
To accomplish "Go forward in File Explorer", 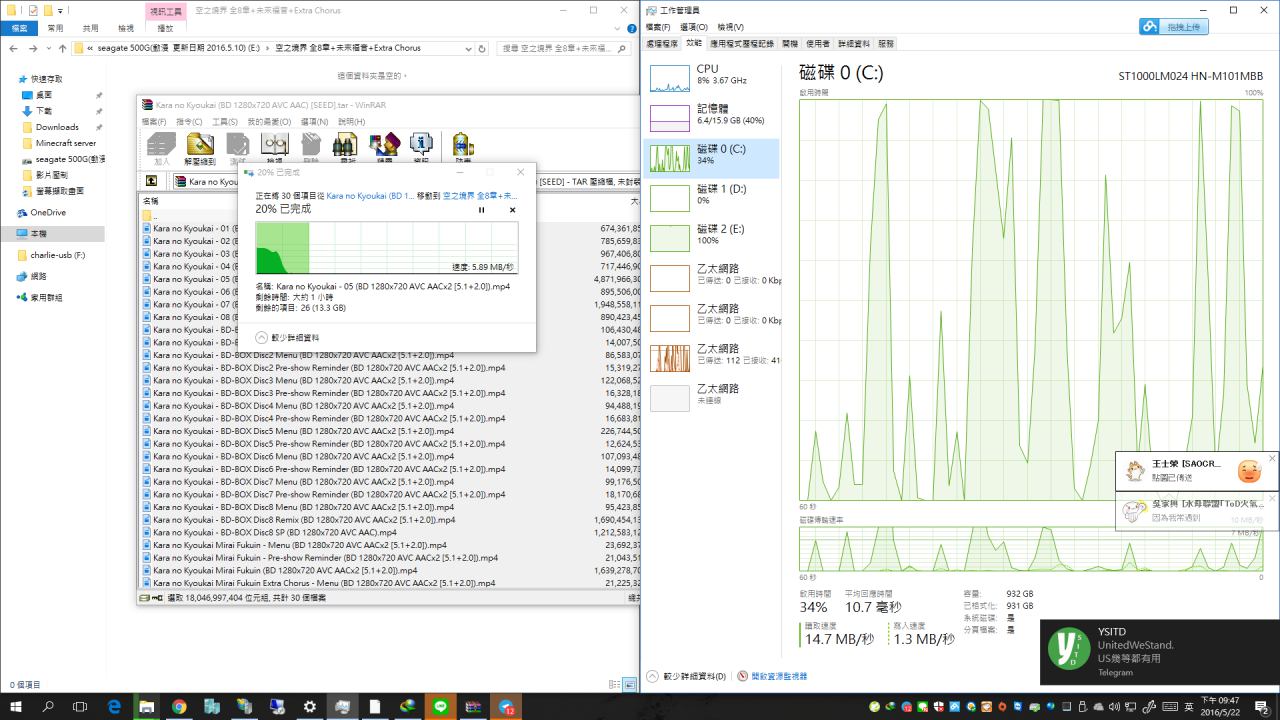I will coord(33,48).
